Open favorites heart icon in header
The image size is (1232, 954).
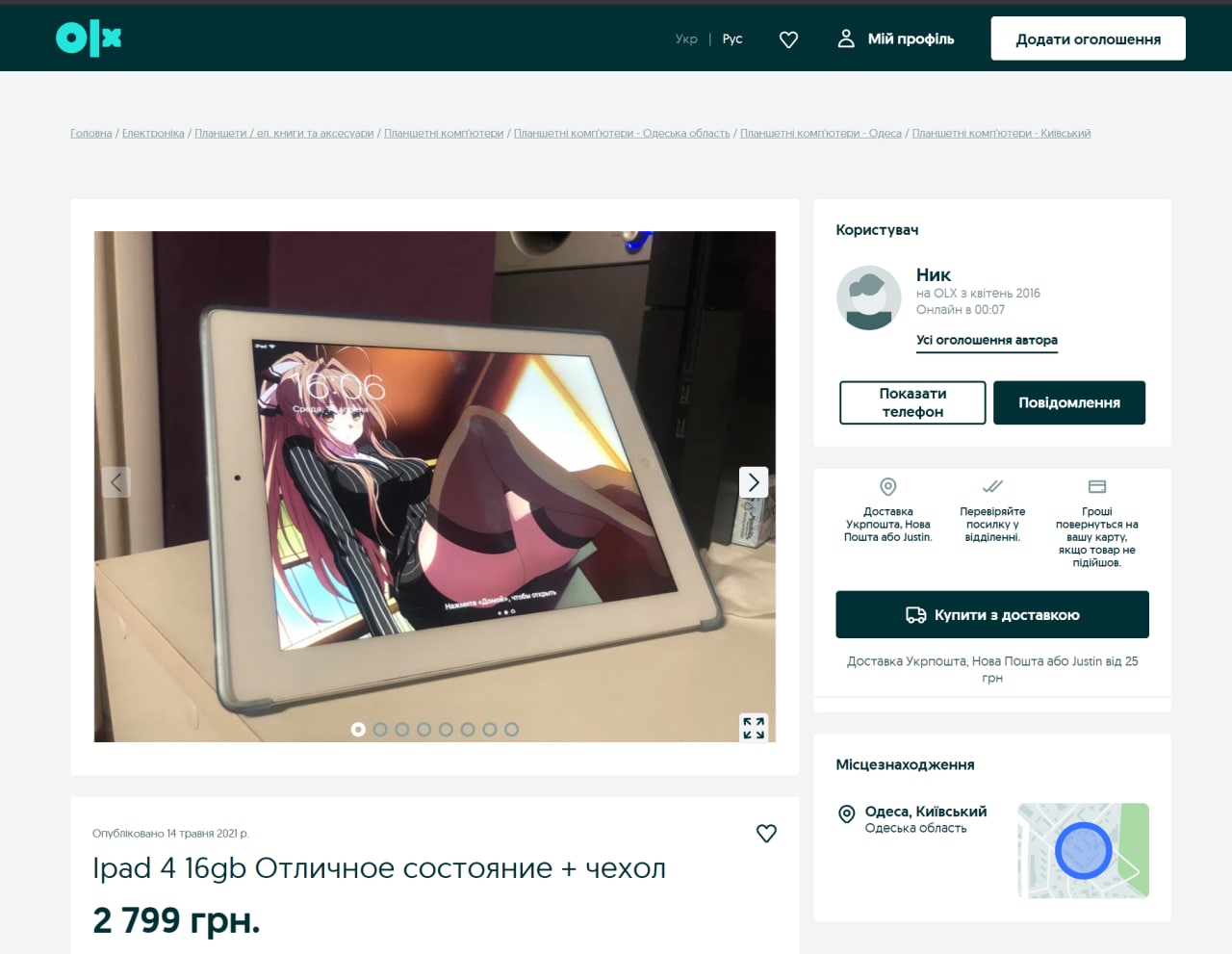coord(788,39)
